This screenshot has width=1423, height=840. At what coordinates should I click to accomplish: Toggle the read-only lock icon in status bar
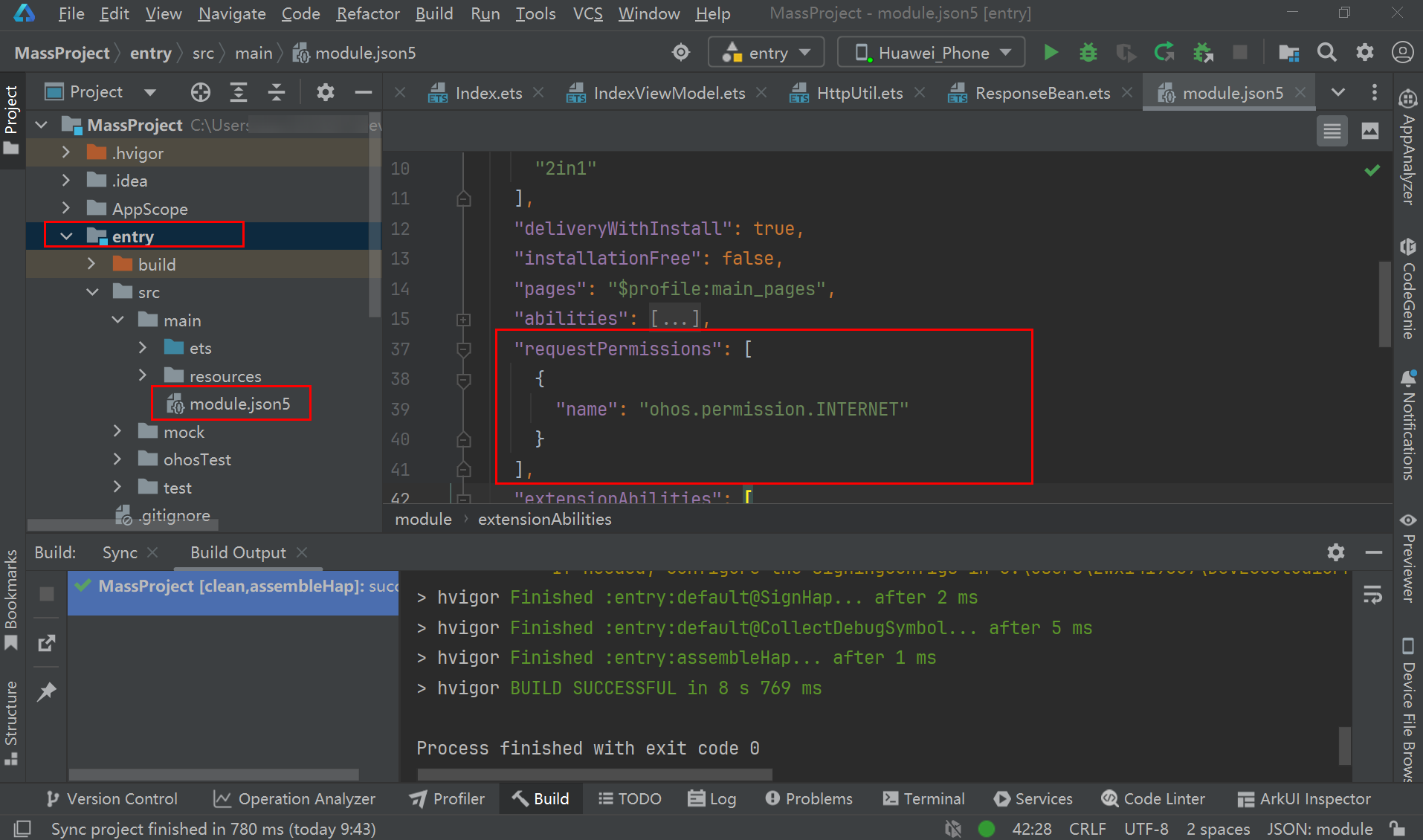pos(1397,829)
